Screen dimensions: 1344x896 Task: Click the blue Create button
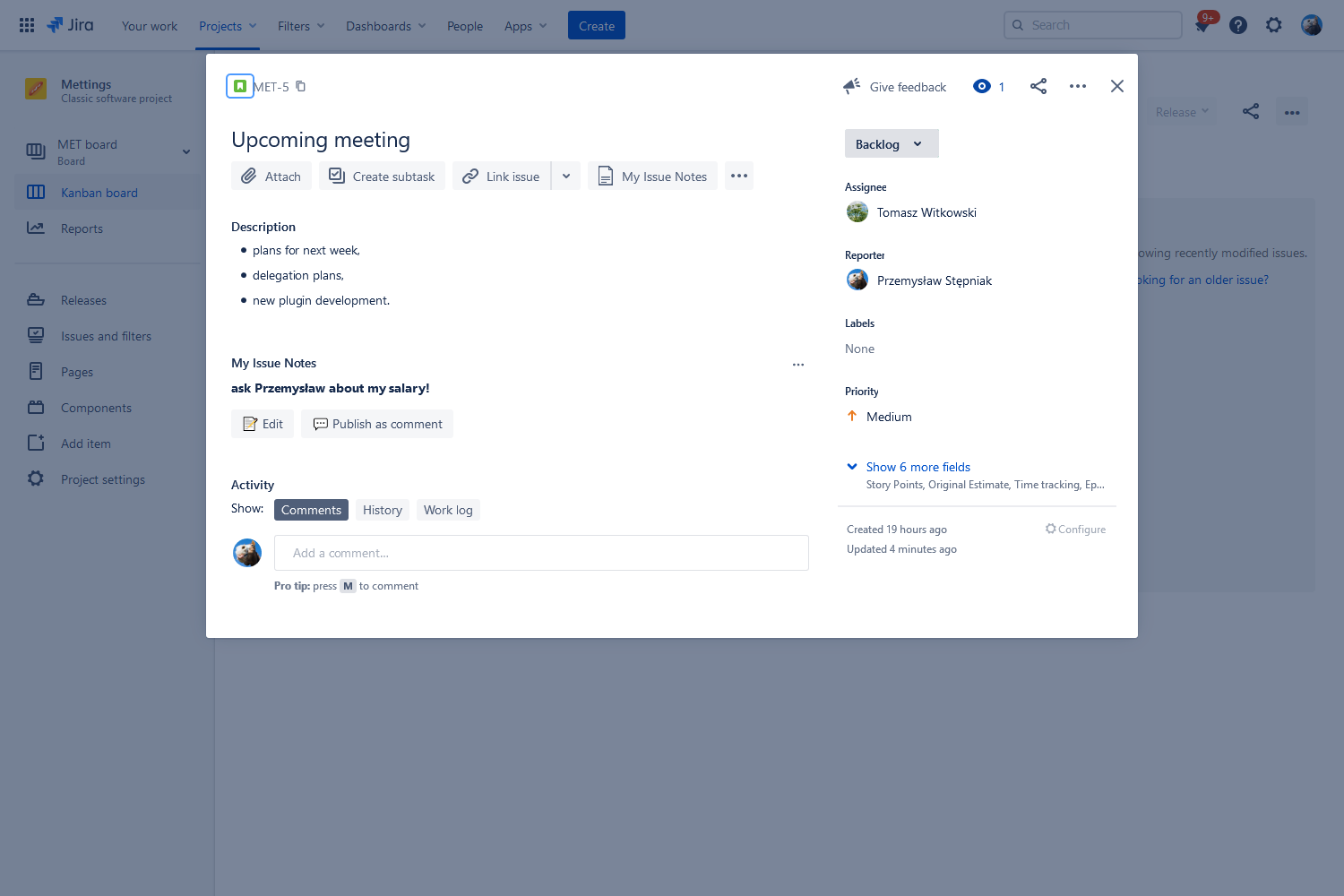[x=597, y=25]
